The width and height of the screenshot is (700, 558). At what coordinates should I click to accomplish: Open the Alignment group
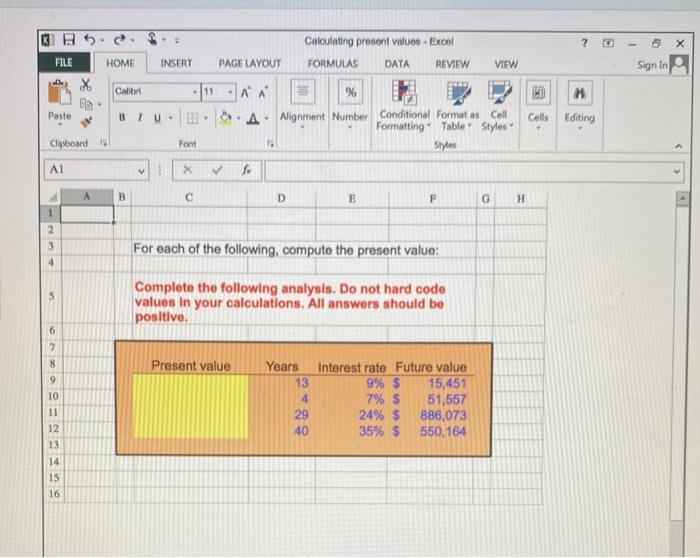(x=302, y=105)
